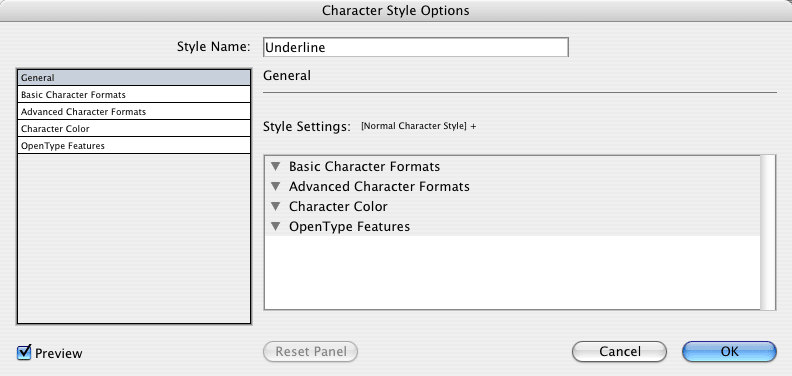Image resolution: width=792 pixels, height=376 pixels.
Task: Click the "OpenType Features" settings row label
Action: (350, 226)
